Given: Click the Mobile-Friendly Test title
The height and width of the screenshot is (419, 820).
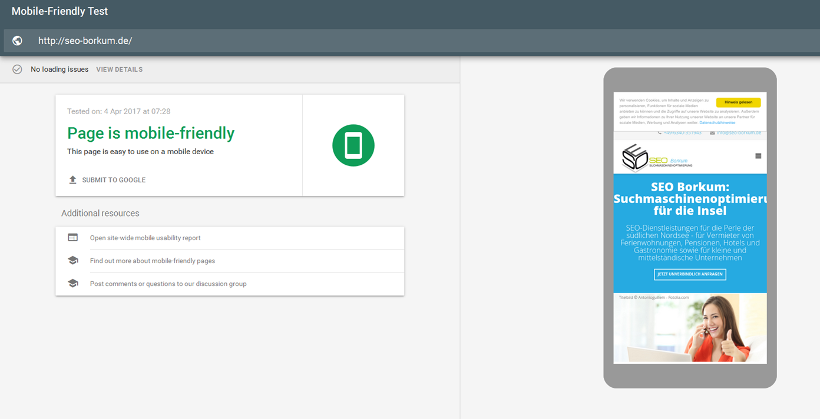Looking at the screenshot, I should click(x=60, y=11).
